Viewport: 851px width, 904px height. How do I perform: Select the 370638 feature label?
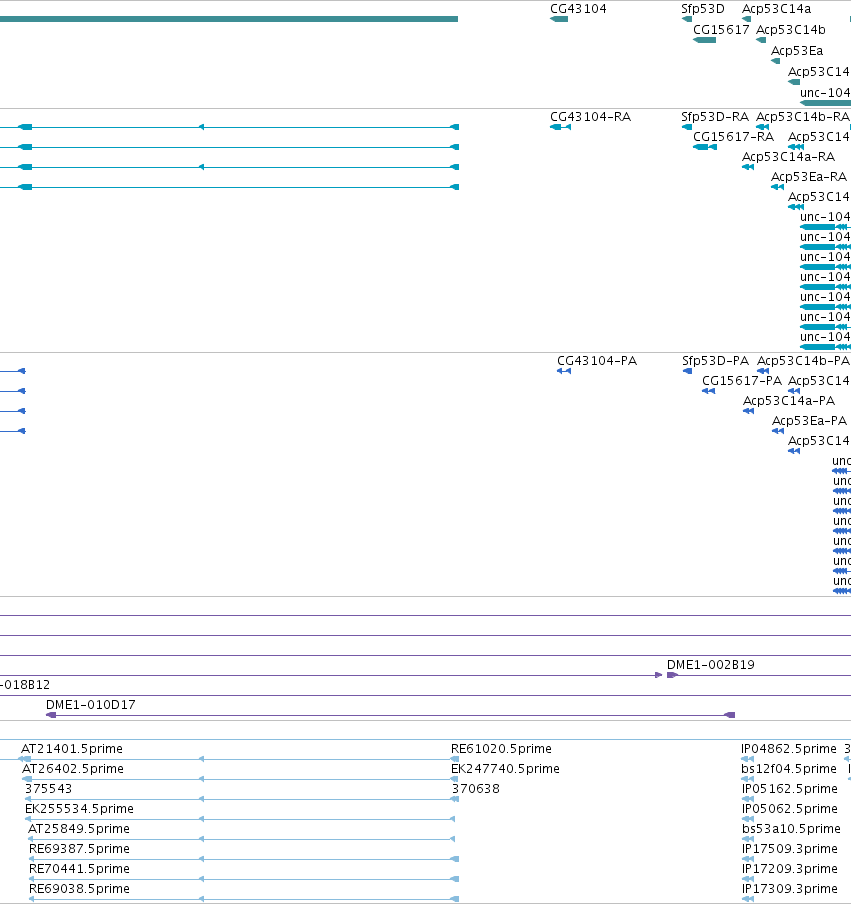pyautogui.click(x=475, y=788)
